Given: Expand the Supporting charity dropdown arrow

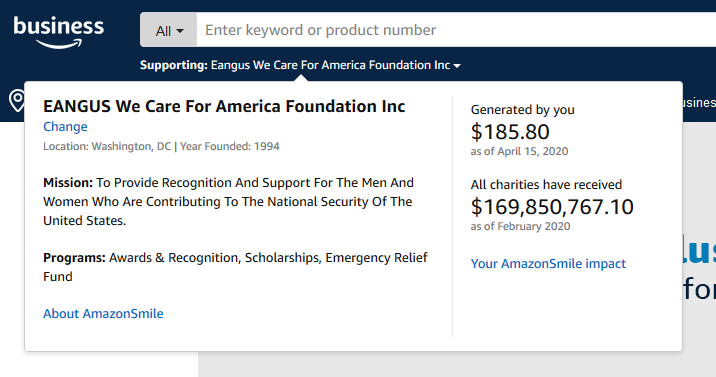Looking at the screenshot, I should [457, 66].
